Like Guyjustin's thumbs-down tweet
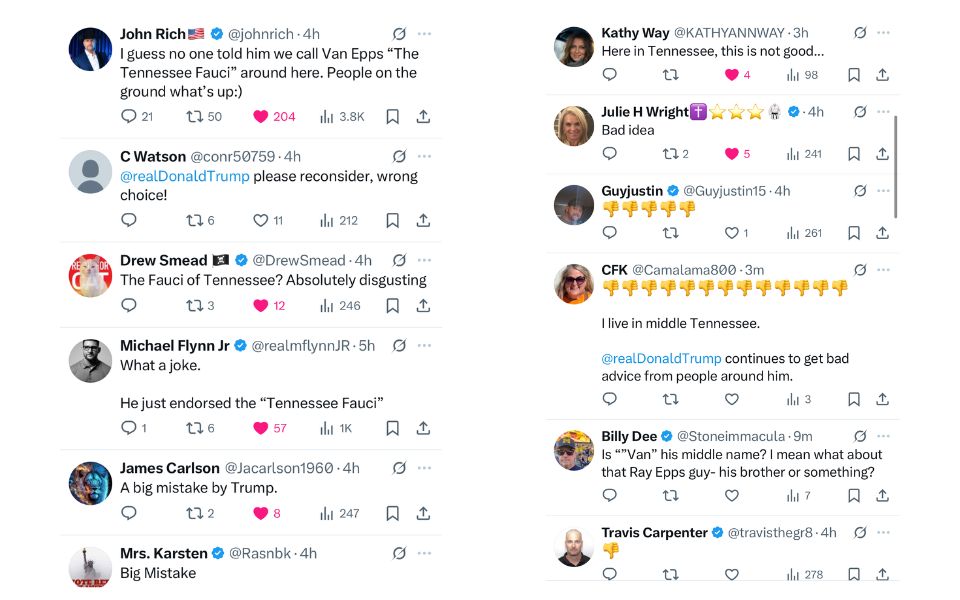The width and height of the screenshot is (960, 600). (731, 233)
